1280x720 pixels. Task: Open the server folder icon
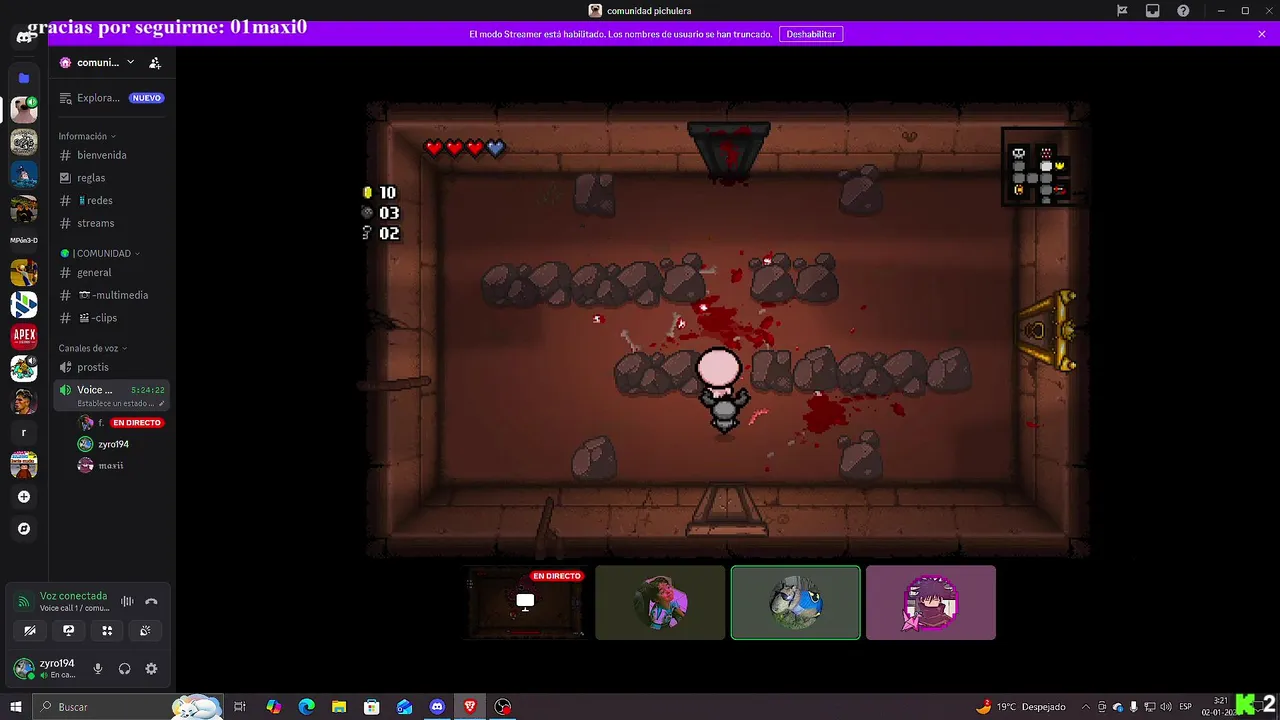point(24,78)
